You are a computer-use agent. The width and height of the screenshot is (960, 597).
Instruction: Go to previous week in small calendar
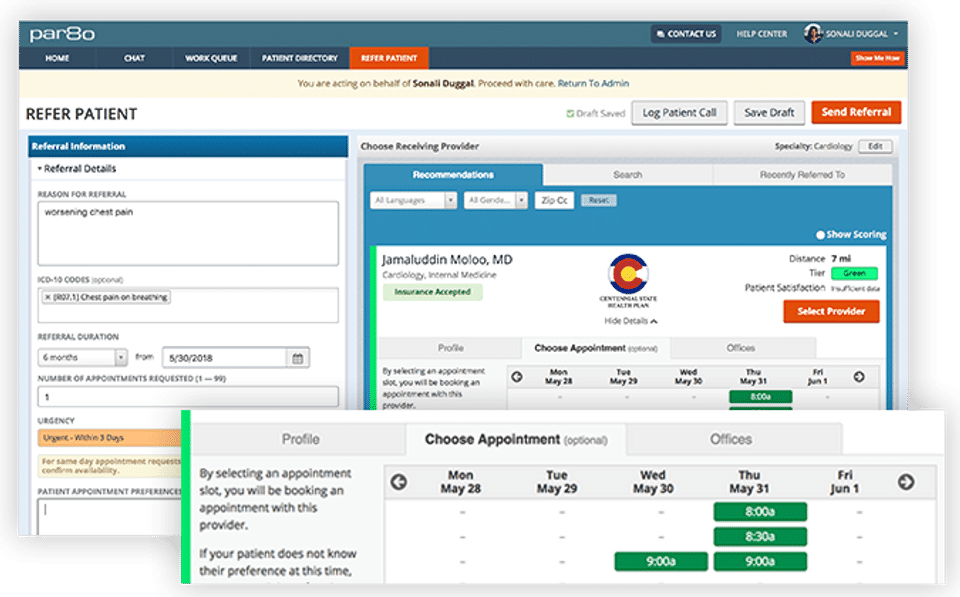[517, 377]
